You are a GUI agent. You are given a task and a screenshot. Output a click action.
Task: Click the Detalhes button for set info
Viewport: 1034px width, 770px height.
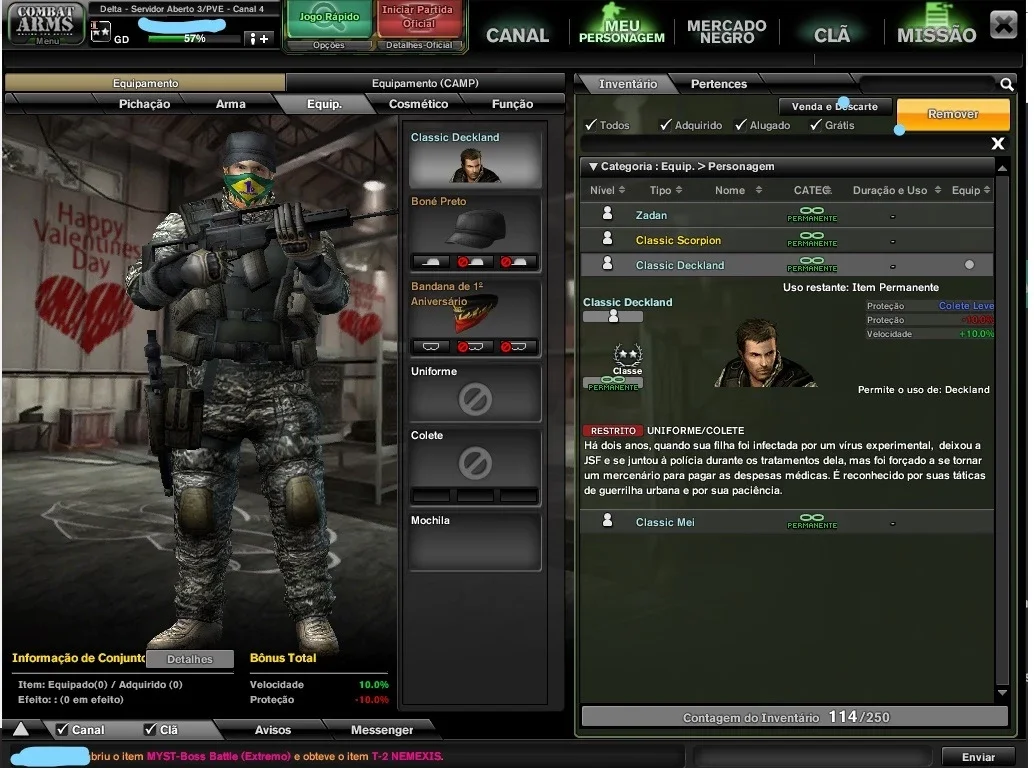click(190, 659)
